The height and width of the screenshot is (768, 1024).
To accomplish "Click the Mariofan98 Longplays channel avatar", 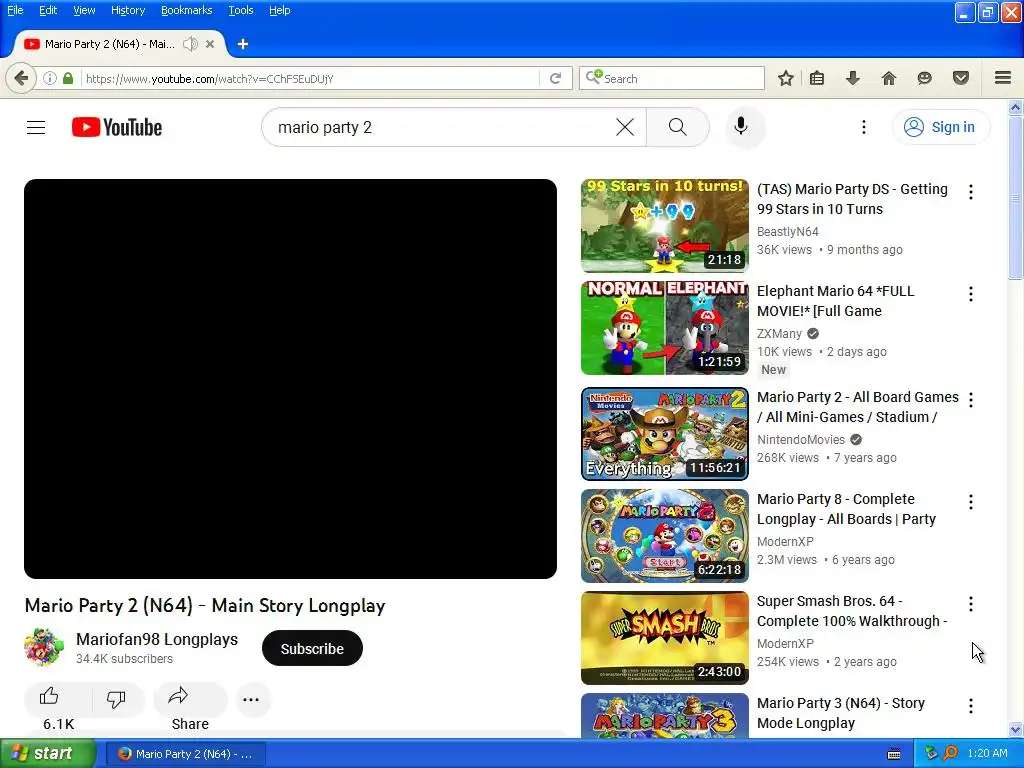I will tap(44, 648).
